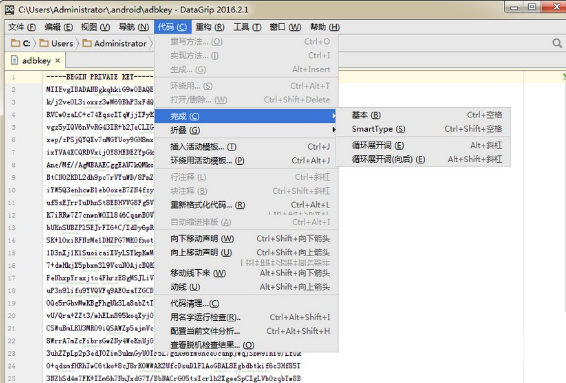Click the adbkey file icon on tab
This screenshot has height=383, width=566.
[14, 60]
